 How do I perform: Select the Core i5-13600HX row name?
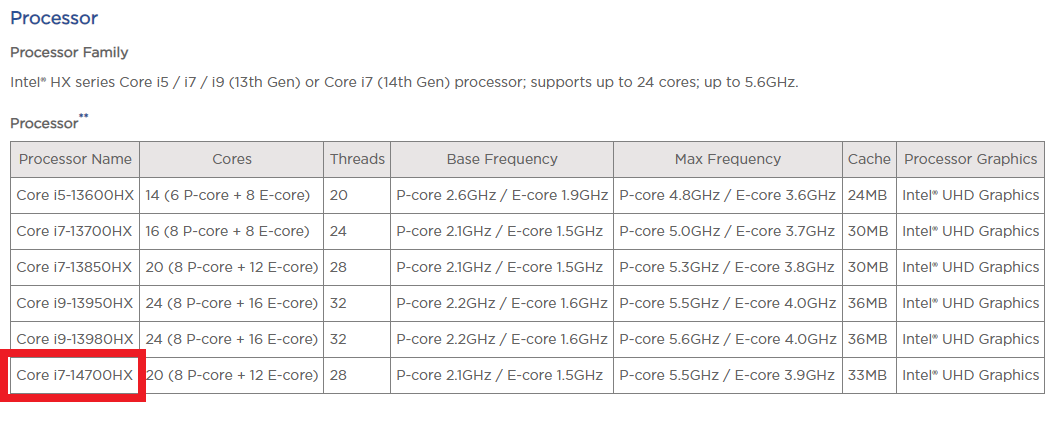pos(75,195)
